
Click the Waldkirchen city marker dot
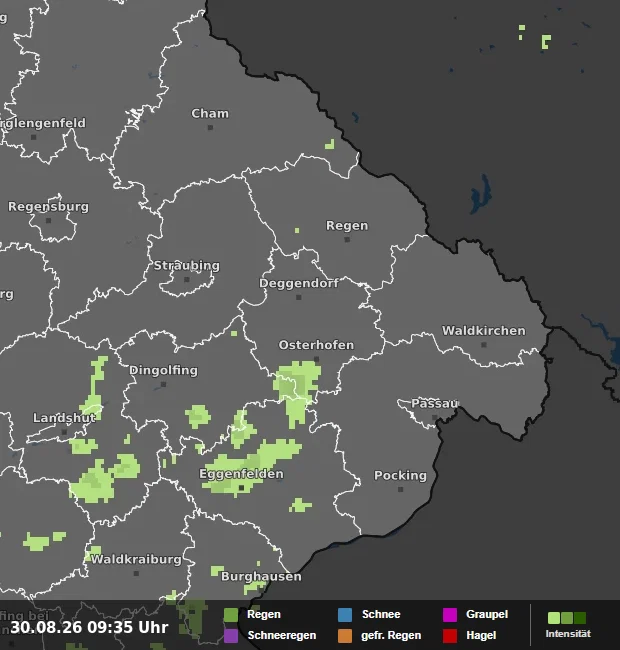point(484,345)
